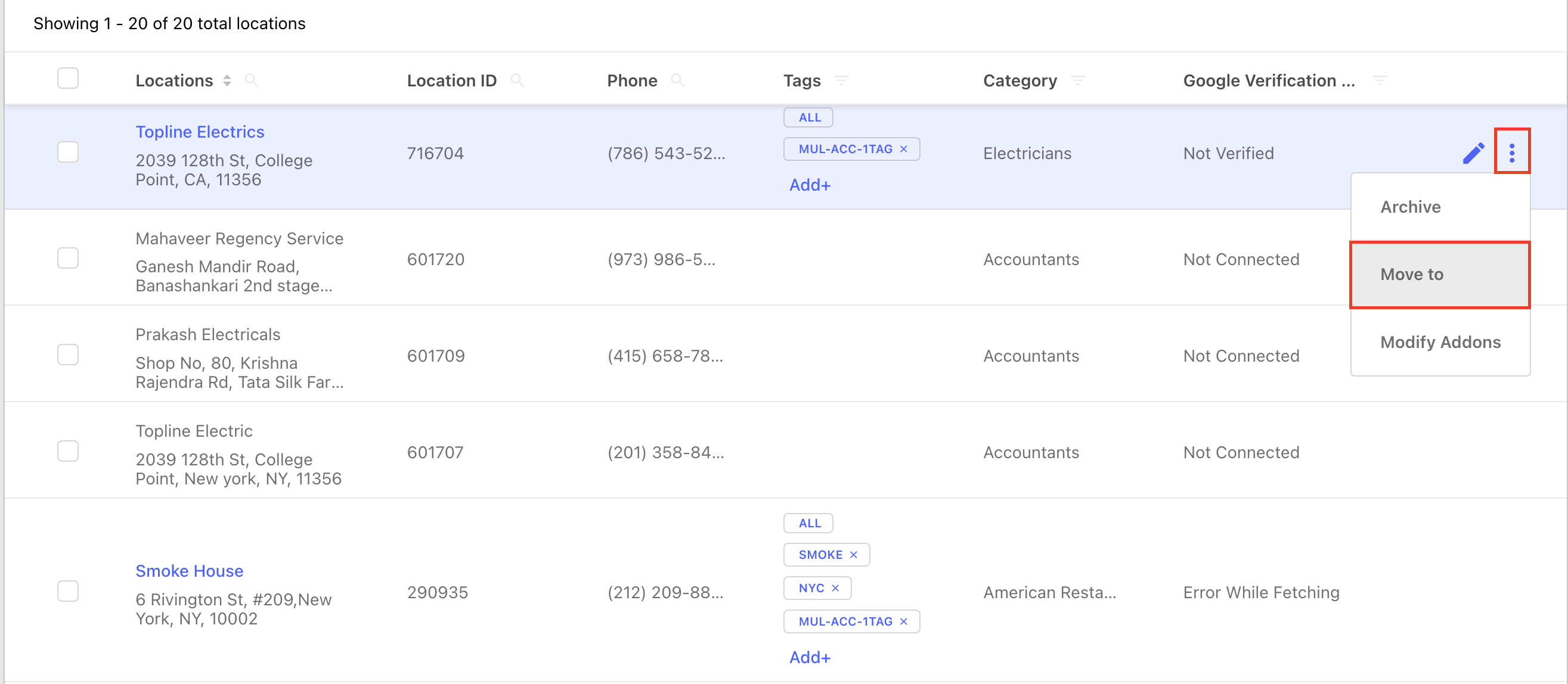This screenshot has height=684, width=1568.
Task: Filter the Category column
Action: point(1077,80)
